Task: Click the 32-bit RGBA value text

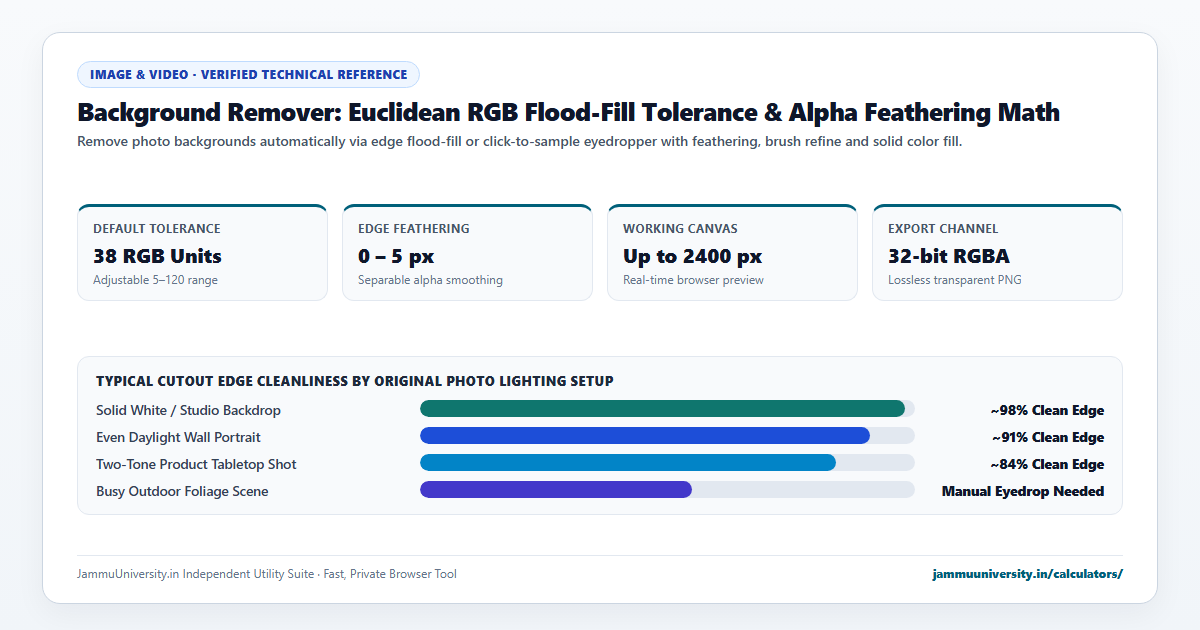Action: pyautogui.click(x=948, y=256)
